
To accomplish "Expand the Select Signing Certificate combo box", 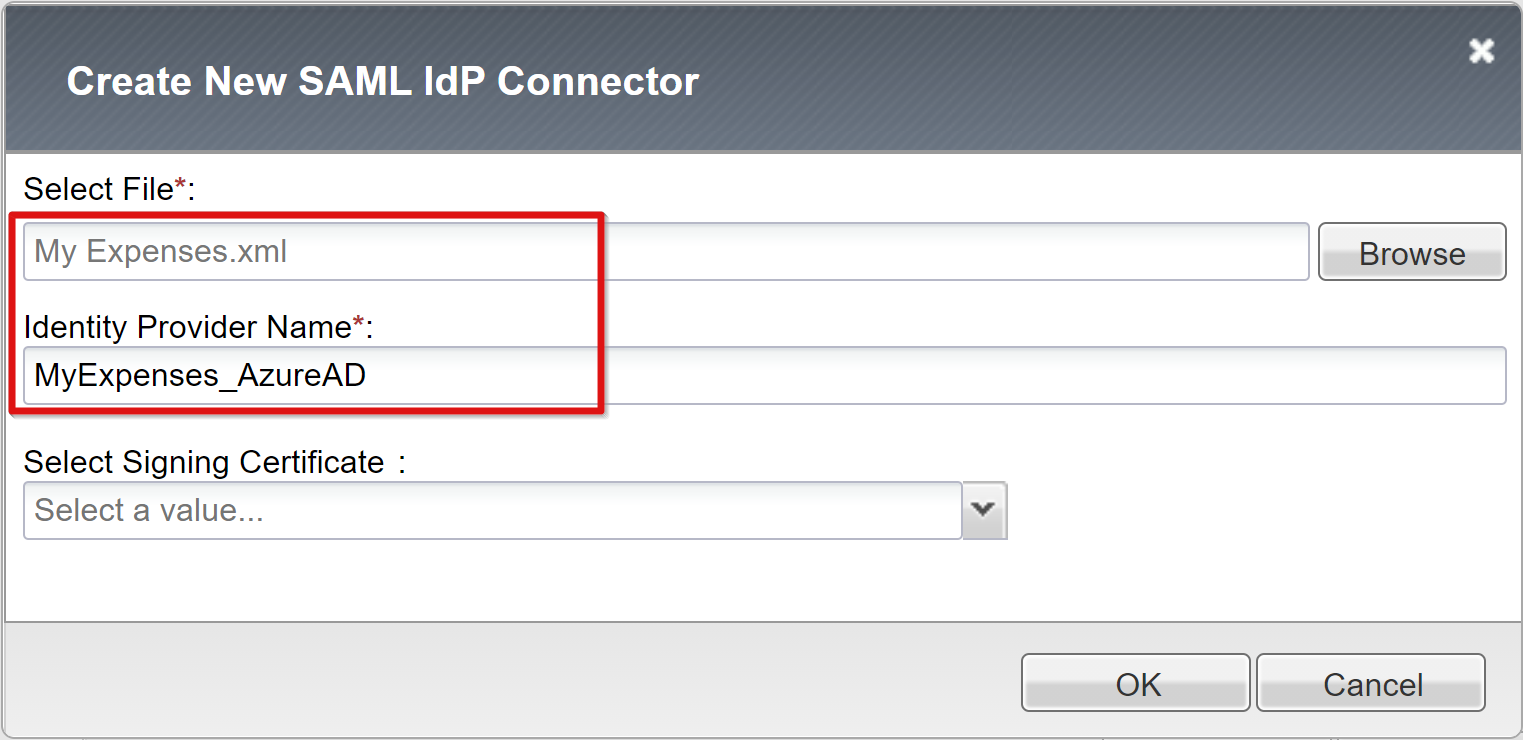I will [984, 510].
